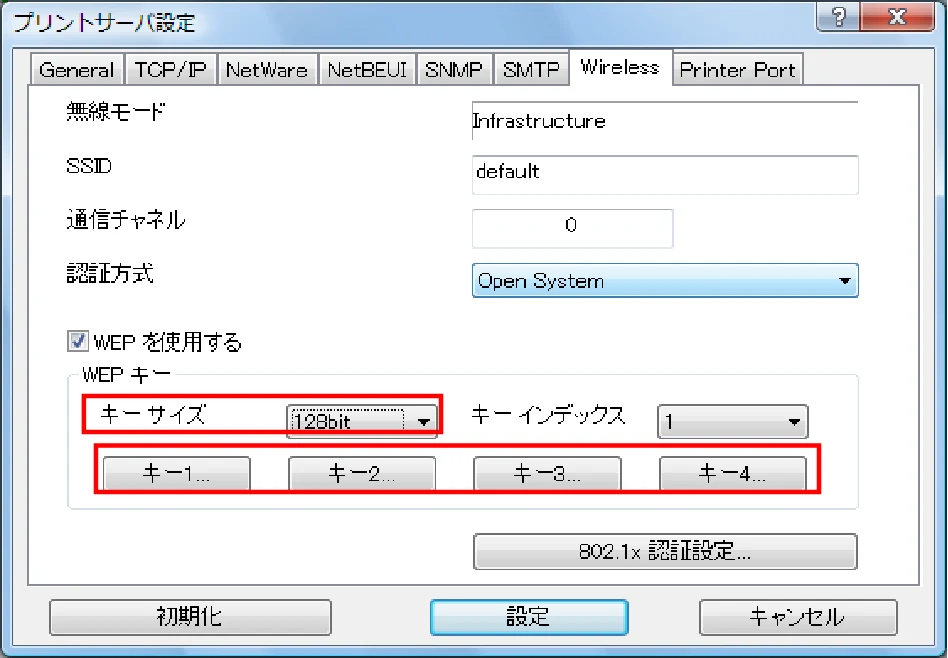This screenshot has height=658, width=948.
Task: Go to the NetBEUI tab
Action: click(x=367, y=70)
